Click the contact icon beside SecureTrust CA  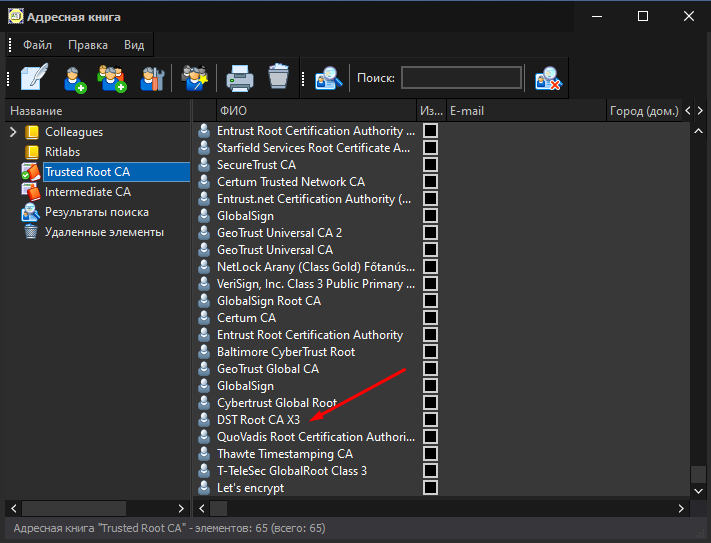tap(205, 165)
